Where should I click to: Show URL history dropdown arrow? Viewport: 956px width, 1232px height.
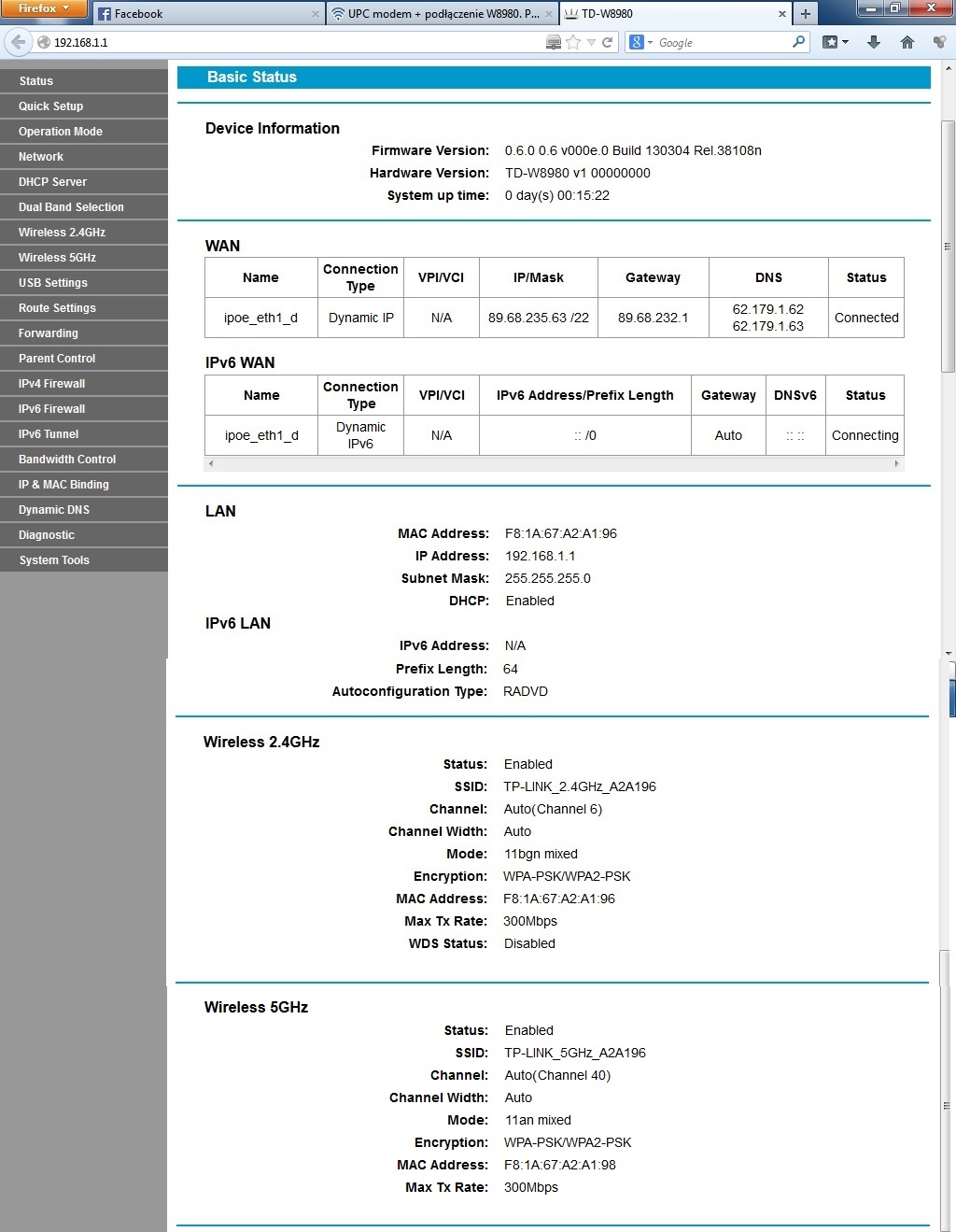coord(591,42)
